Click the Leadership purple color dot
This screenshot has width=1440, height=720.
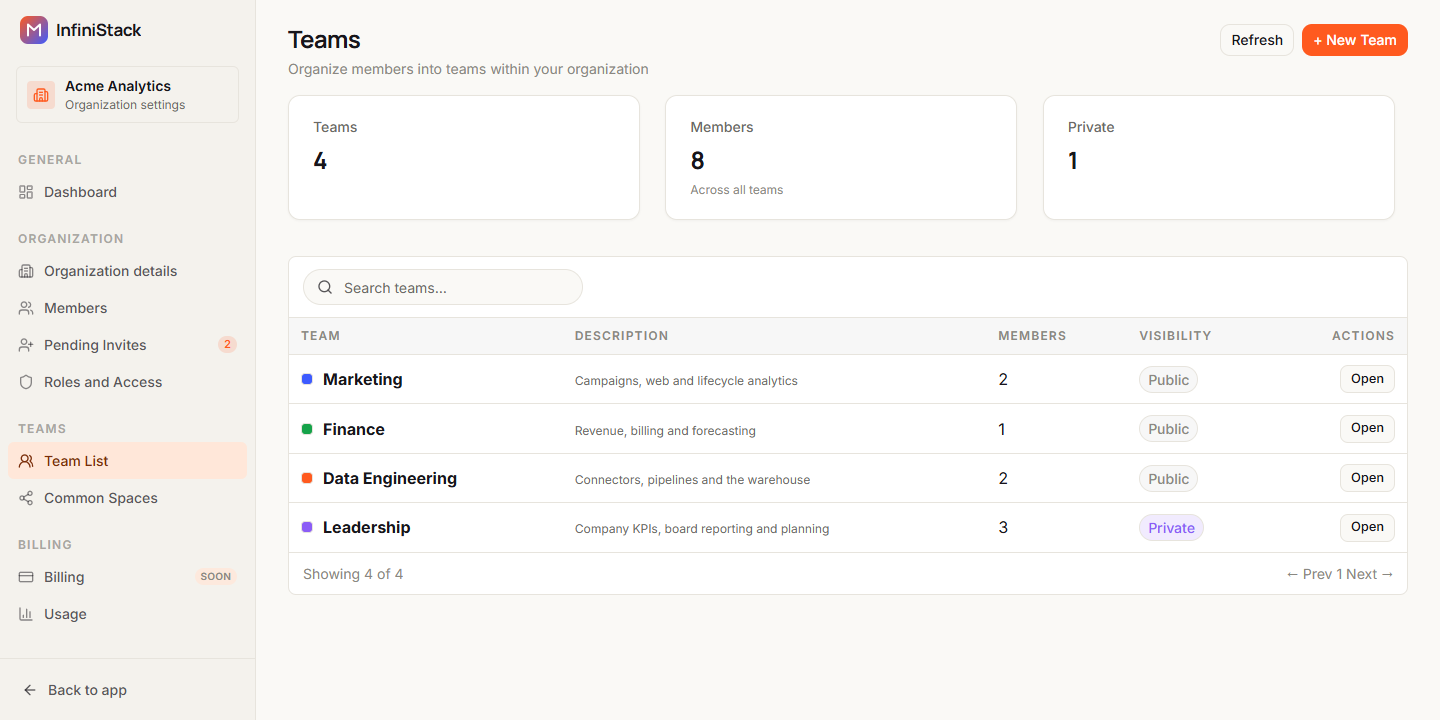point(307,527)
